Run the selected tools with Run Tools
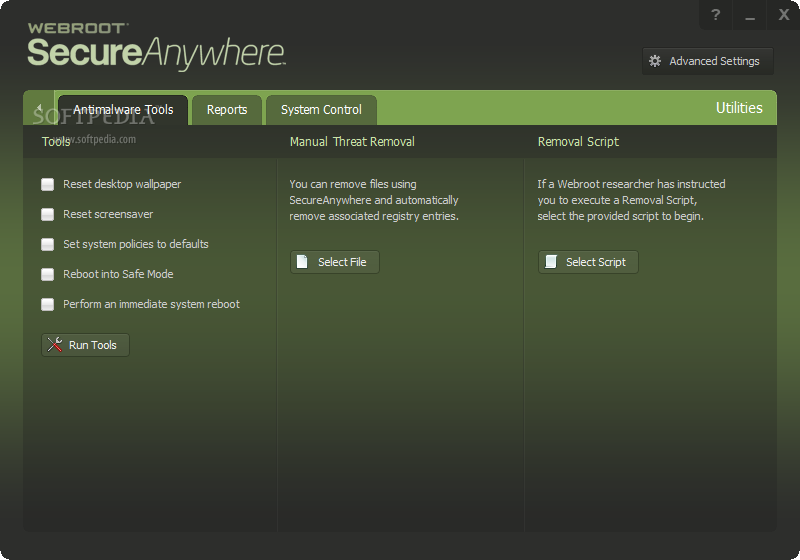Image resolution: width=800 pixels, height=560 pixels. tap(85, 345)
